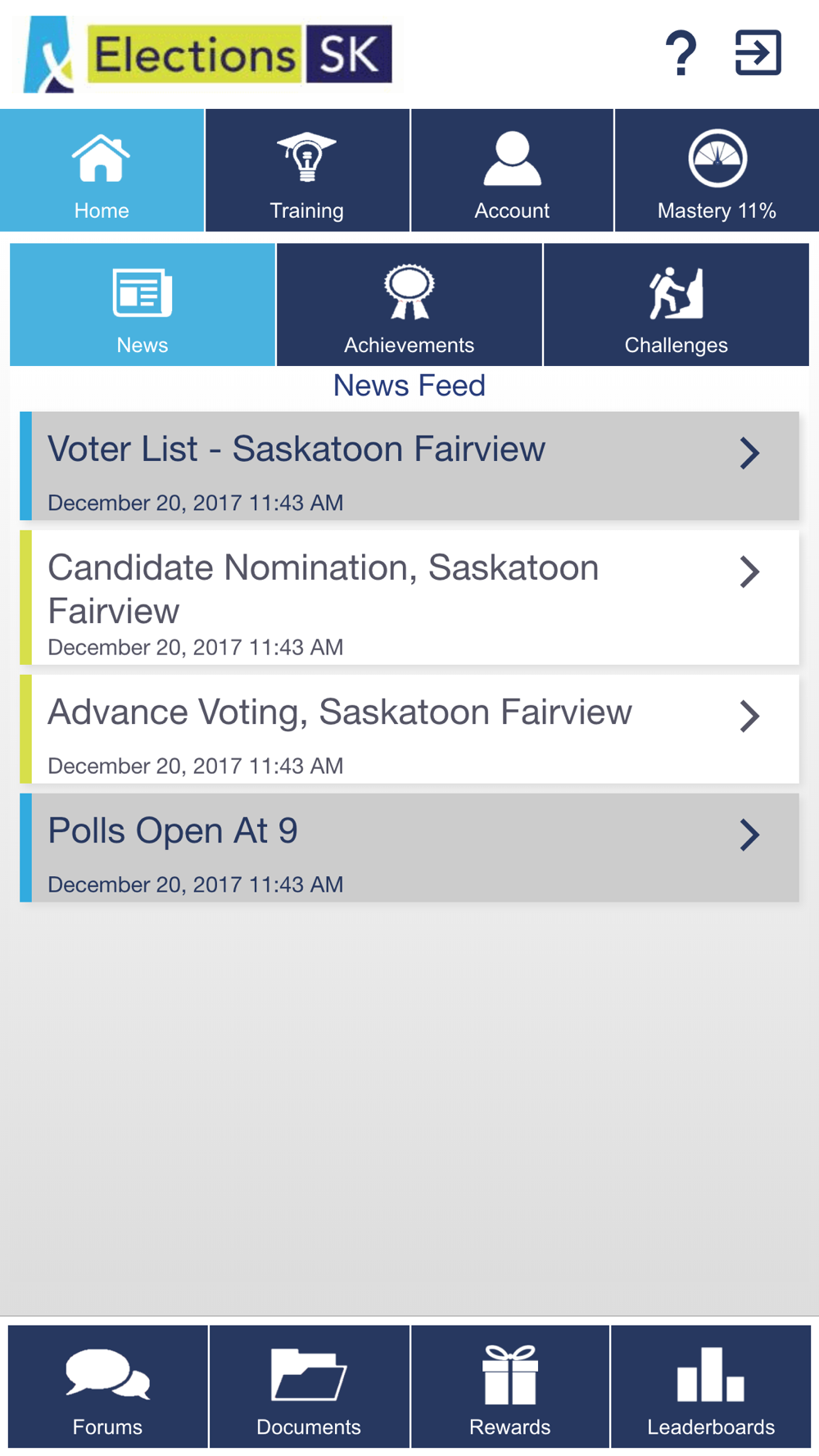Go to the Account tab
Viewport: 819px width, 1456px height.
point(512,170)
